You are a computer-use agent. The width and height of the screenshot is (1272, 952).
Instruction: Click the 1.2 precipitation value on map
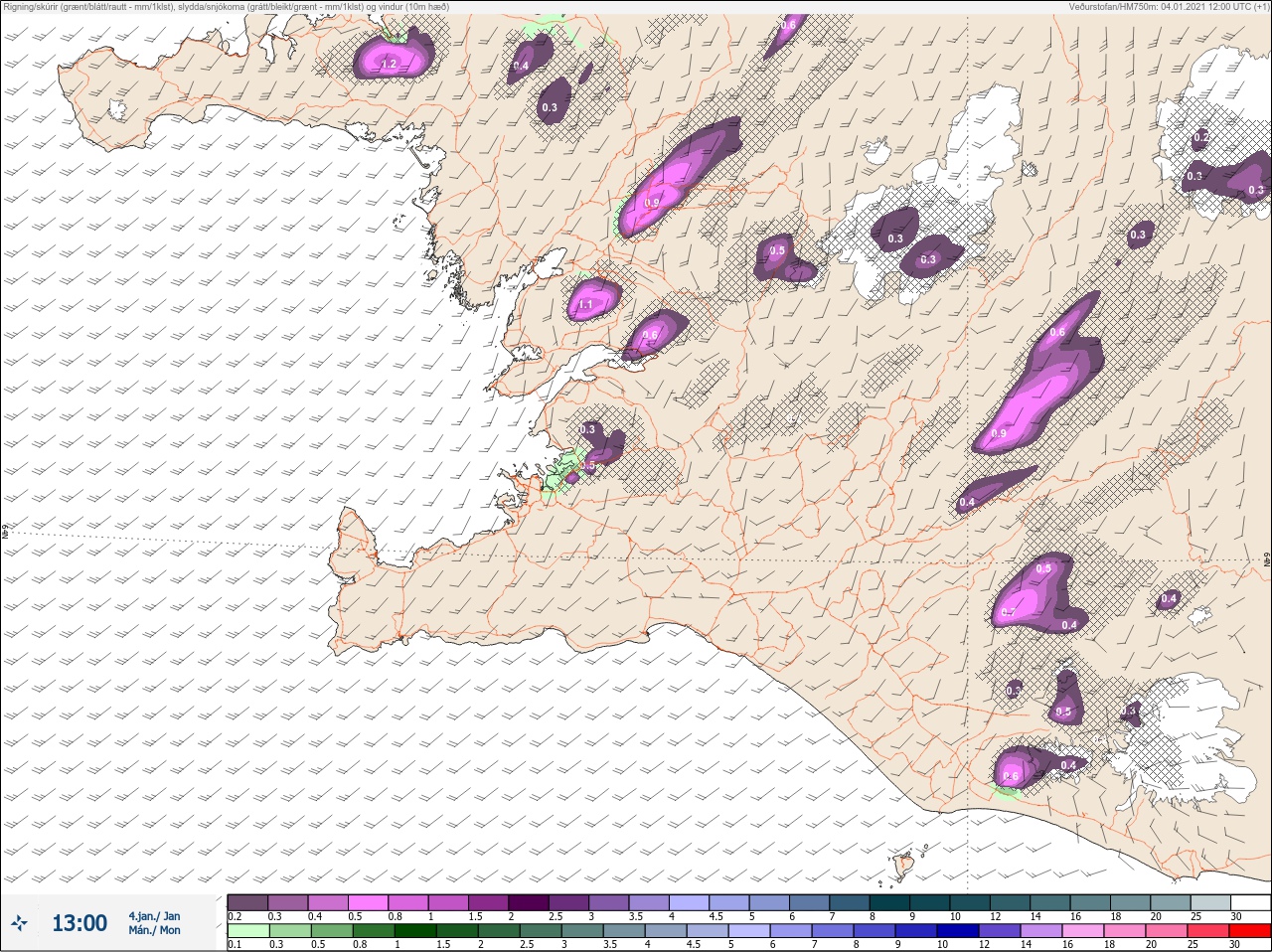pyautogui.click(x=389, y=65)
